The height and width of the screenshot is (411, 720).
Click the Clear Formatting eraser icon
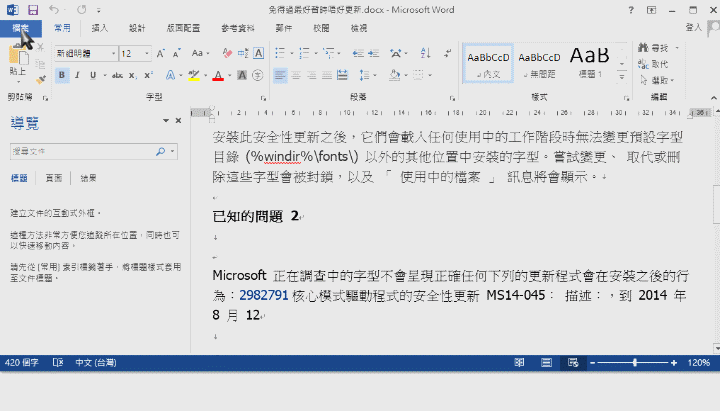(227, 53)
